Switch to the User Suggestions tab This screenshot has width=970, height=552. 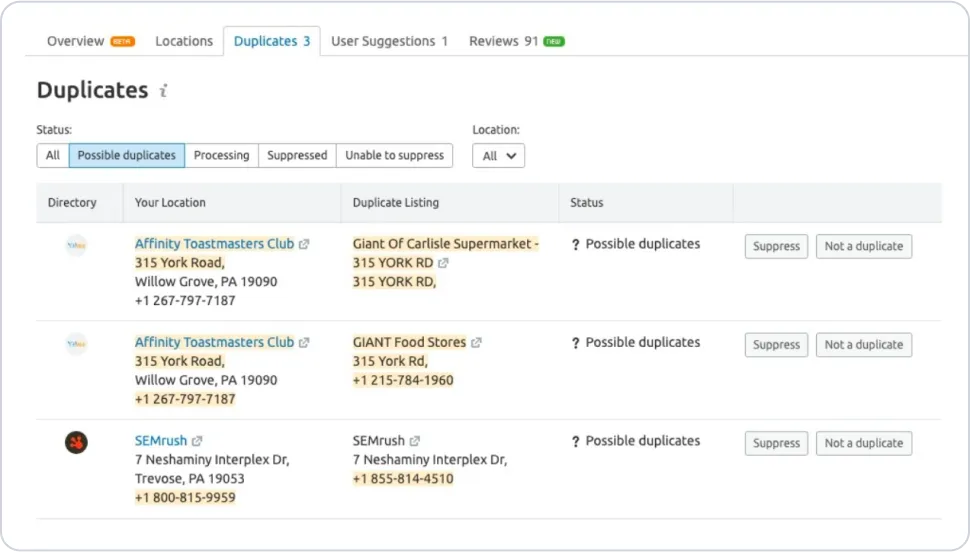coord(389,41)
